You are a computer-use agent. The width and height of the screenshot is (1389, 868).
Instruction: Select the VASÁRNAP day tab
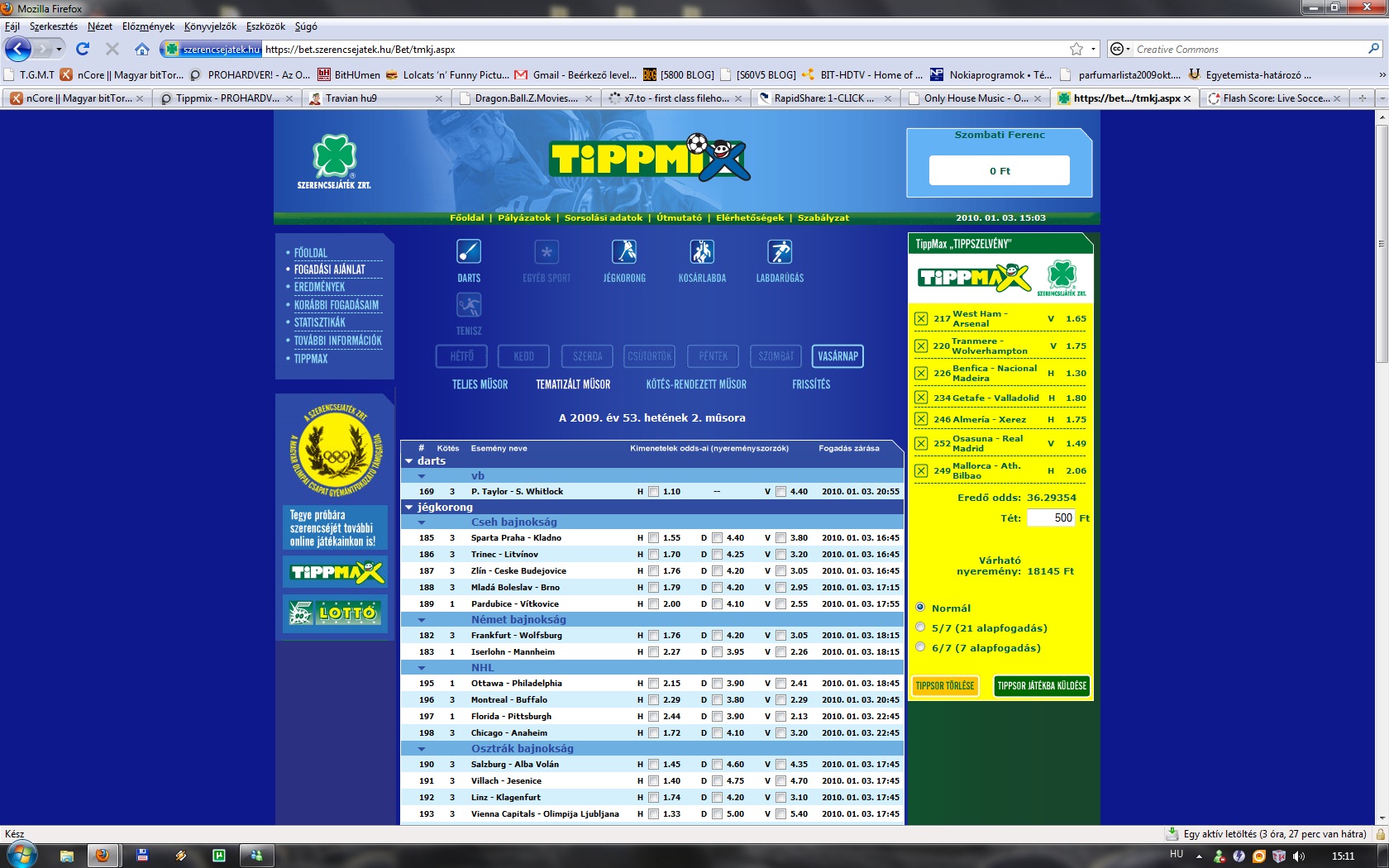pyautogui.click(x=838, y=356)
